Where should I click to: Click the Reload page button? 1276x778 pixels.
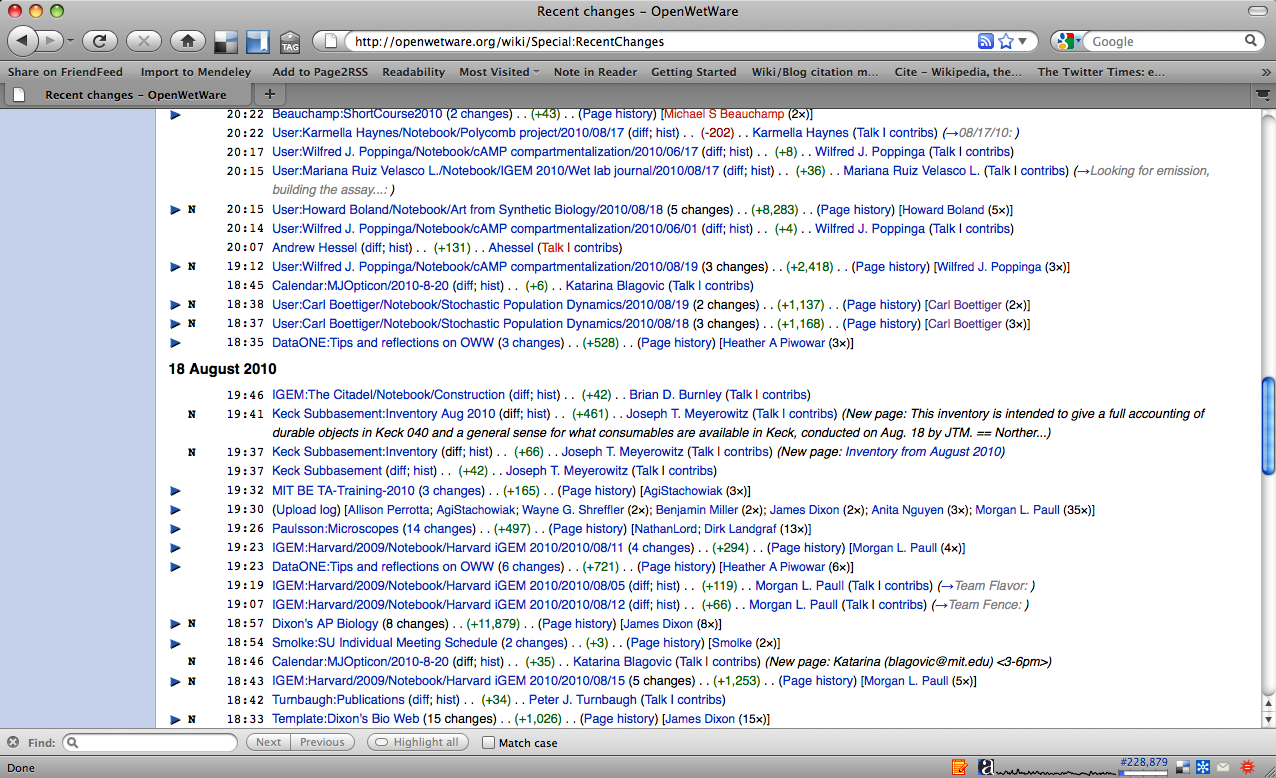point(100,41)
